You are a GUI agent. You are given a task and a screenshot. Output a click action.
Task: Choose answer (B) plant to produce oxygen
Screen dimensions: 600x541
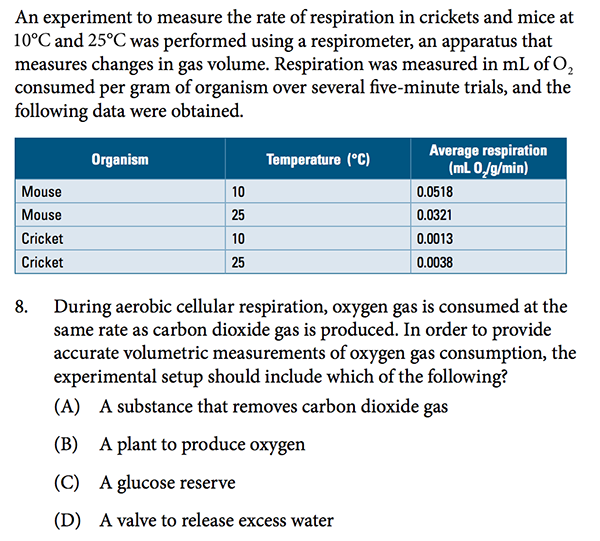[x=202, y=445]
